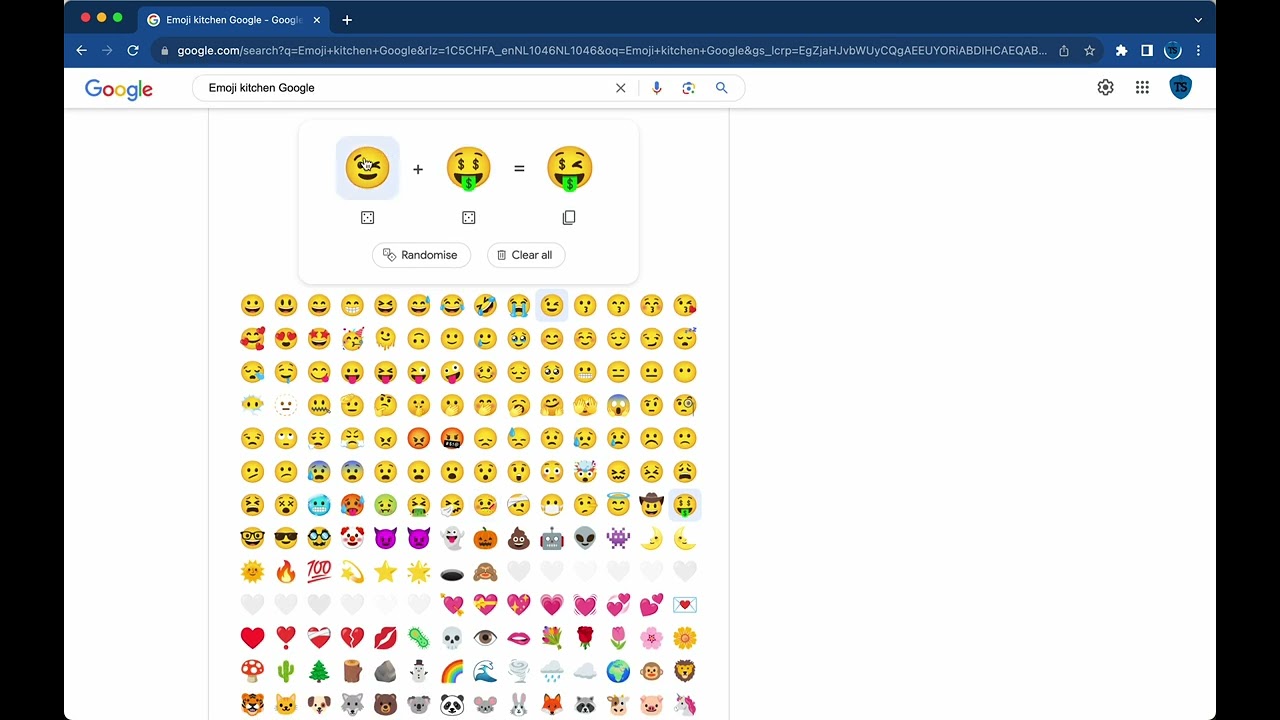The width and height of the screenshot is (1280, 720).
Task: Pick the grey alien emoji
Action: [x=585, y=538]
